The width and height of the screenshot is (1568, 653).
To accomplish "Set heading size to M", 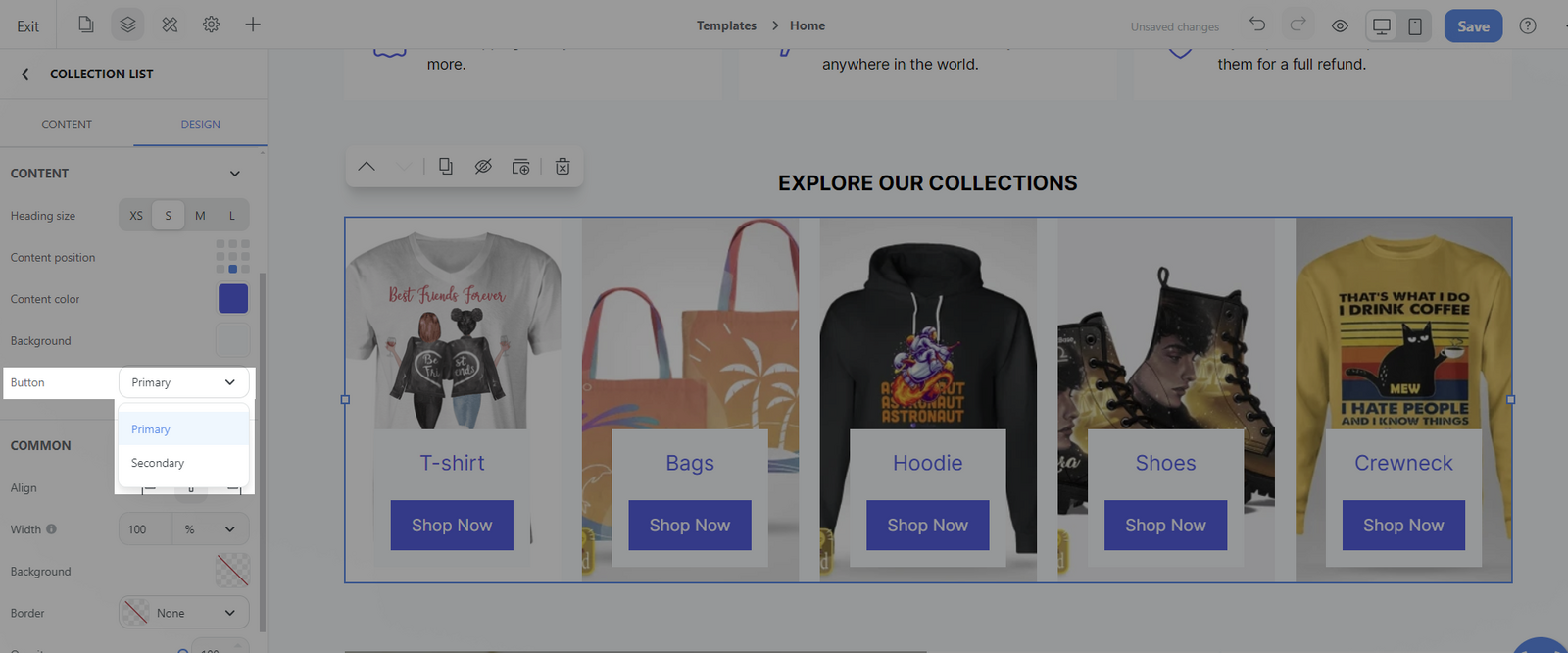I will tap(200, 216).
